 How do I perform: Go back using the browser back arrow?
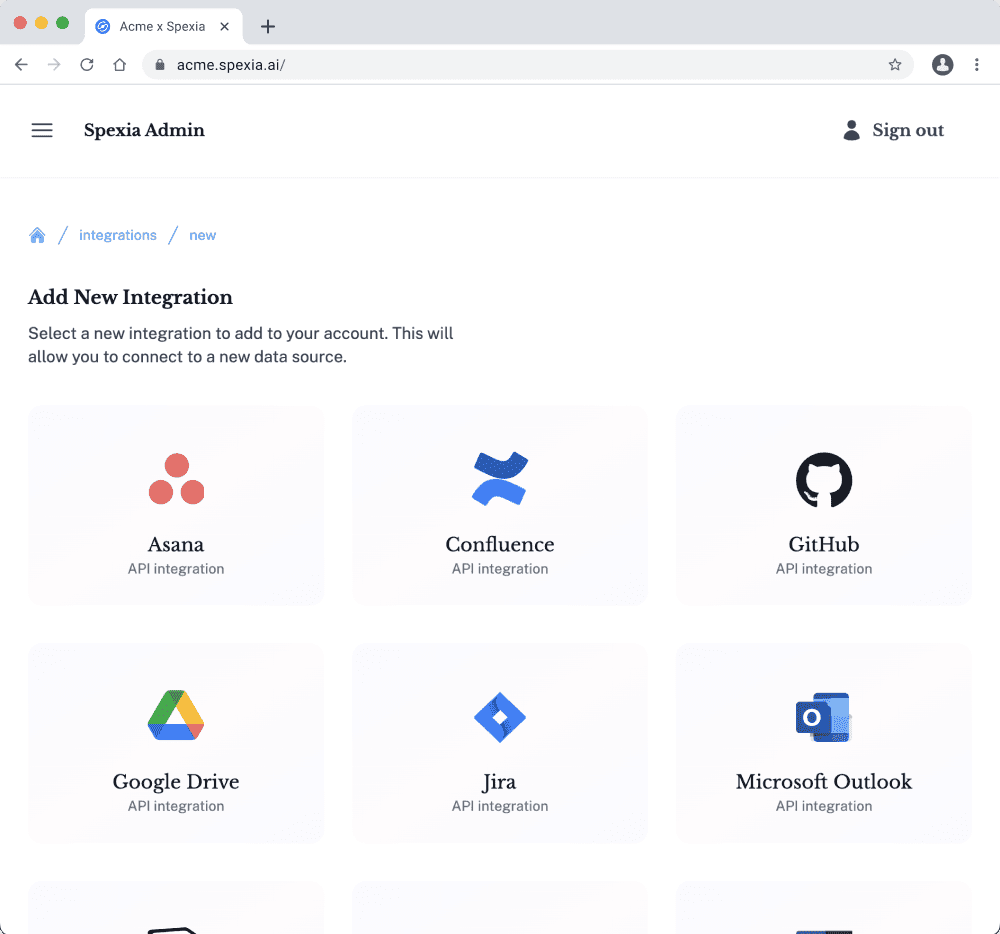point(21,64)
